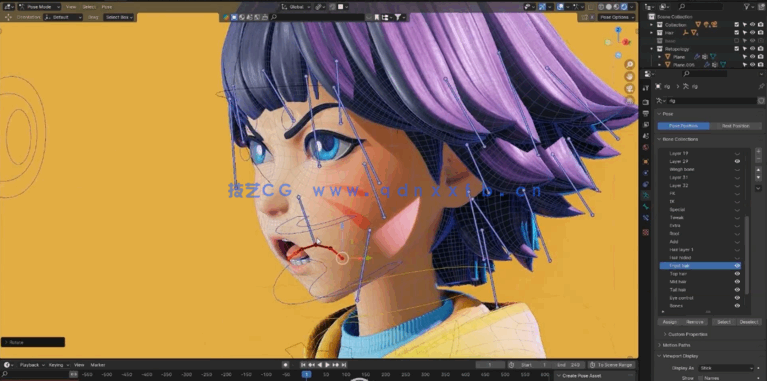Image resolution: width=767 pixels, height=381 pixels.
Task: Click the camera view gizmo icon
Action: point(630,89)
